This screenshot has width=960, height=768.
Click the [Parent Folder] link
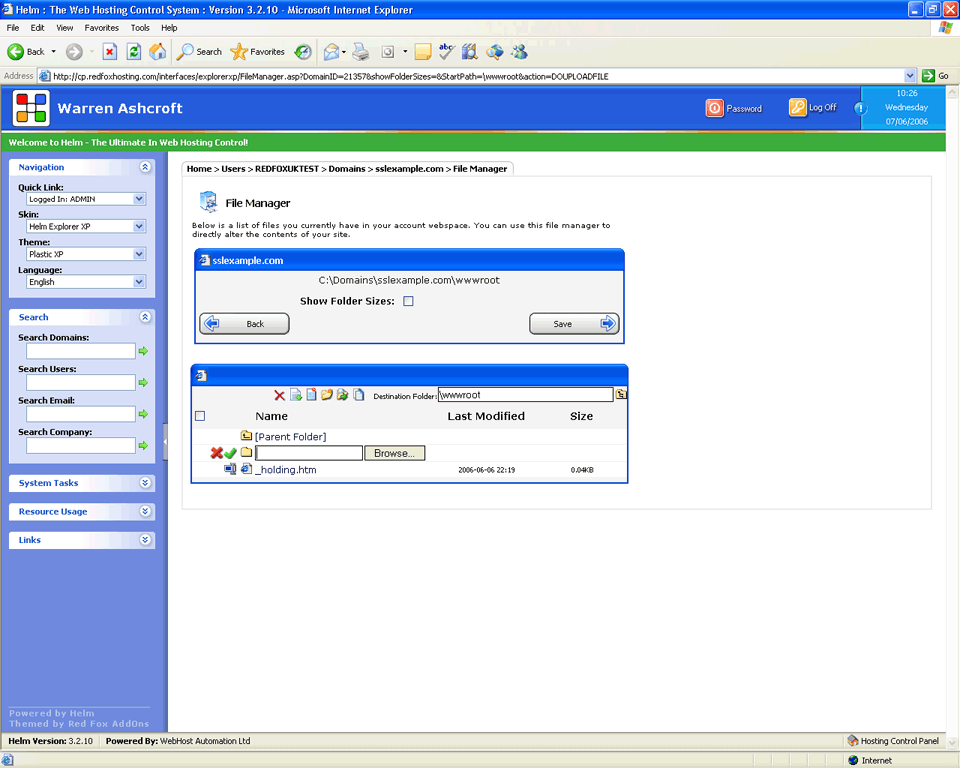click(290, 437)
